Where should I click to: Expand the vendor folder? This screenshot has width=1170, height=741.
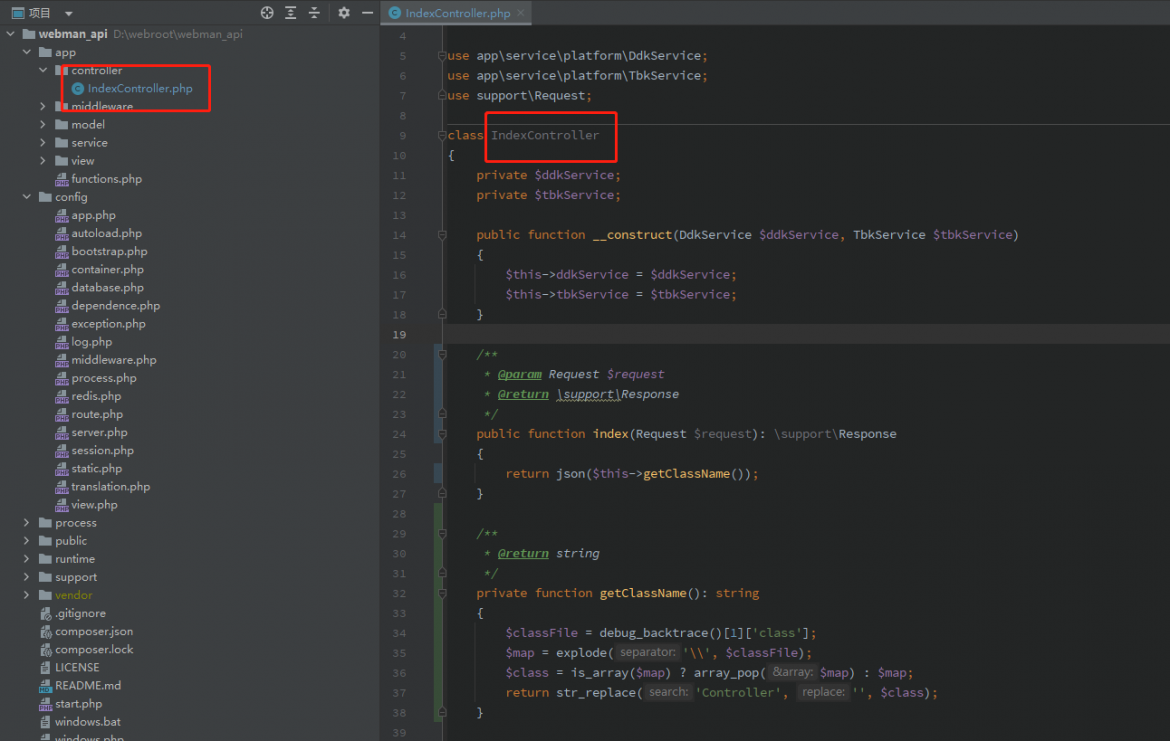[27, 595]
